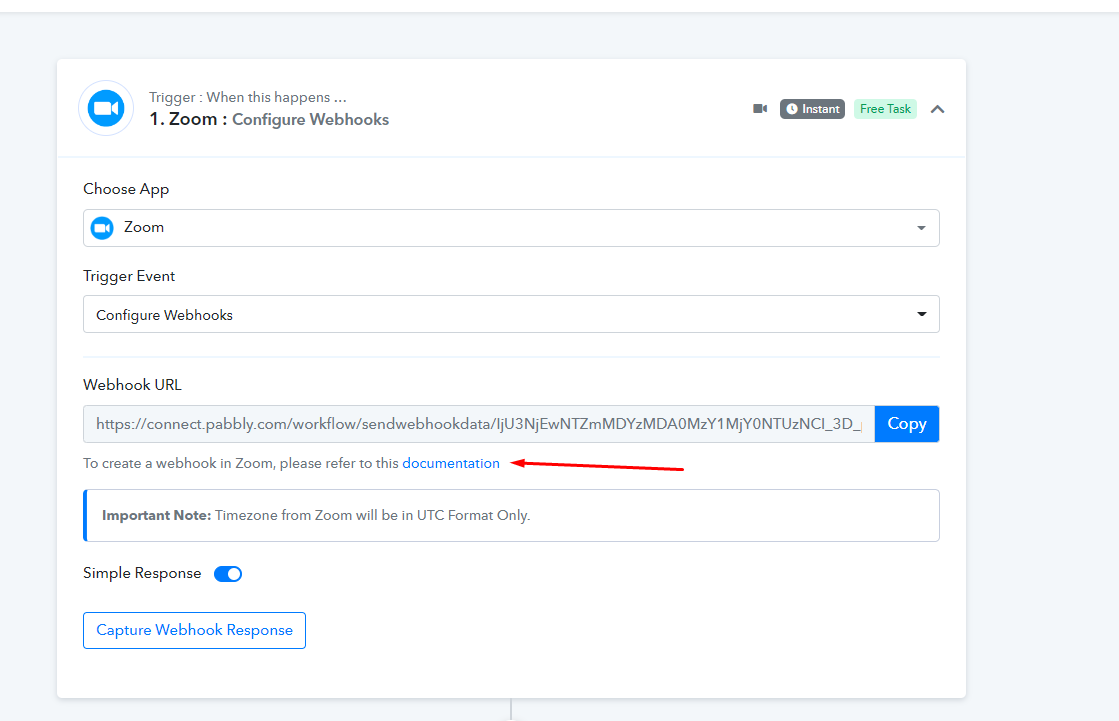Click the Important Note about UTC timezone
This screenshot has width=1119, height=721.
tap(511, 515)
